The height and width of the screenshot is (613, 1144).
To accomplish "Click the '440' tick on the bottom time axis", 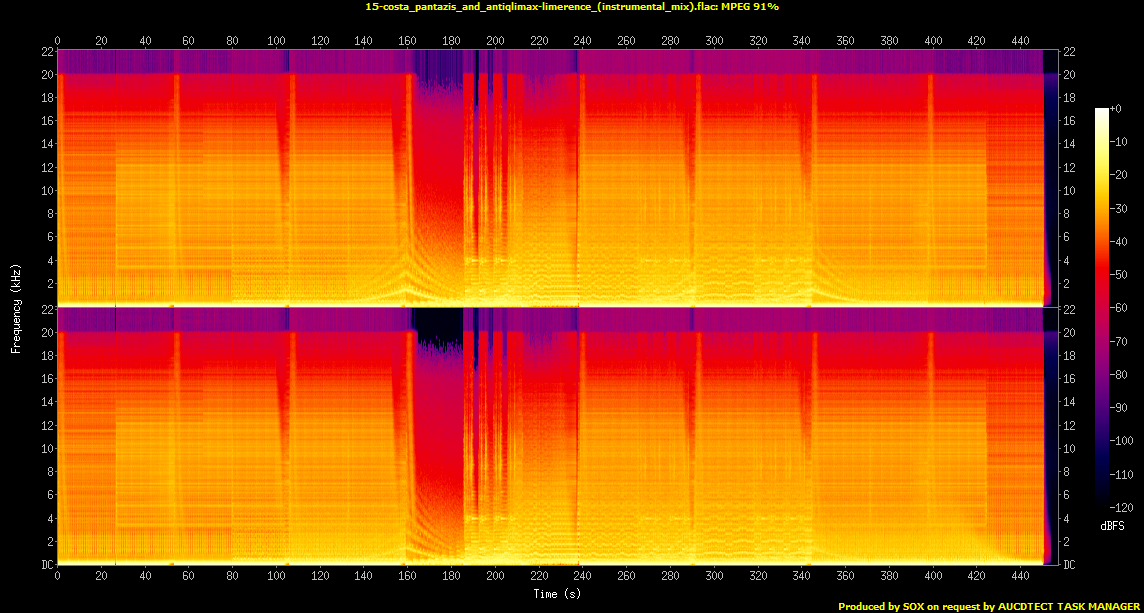I will click(1021, 575).
